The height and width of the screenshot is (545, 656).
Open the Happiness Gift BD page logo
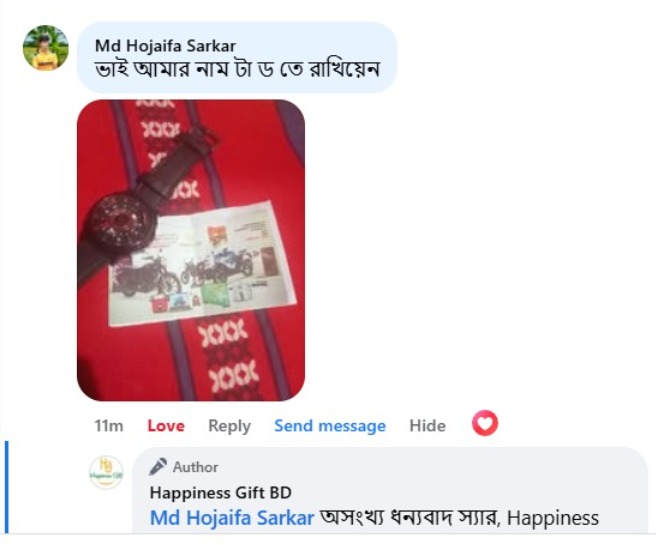pos(106,472)
